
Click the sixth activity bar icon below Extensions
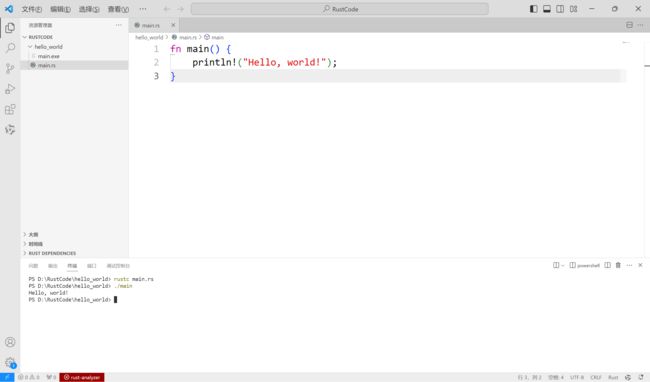pyautogui.click(x=10, y=130)
